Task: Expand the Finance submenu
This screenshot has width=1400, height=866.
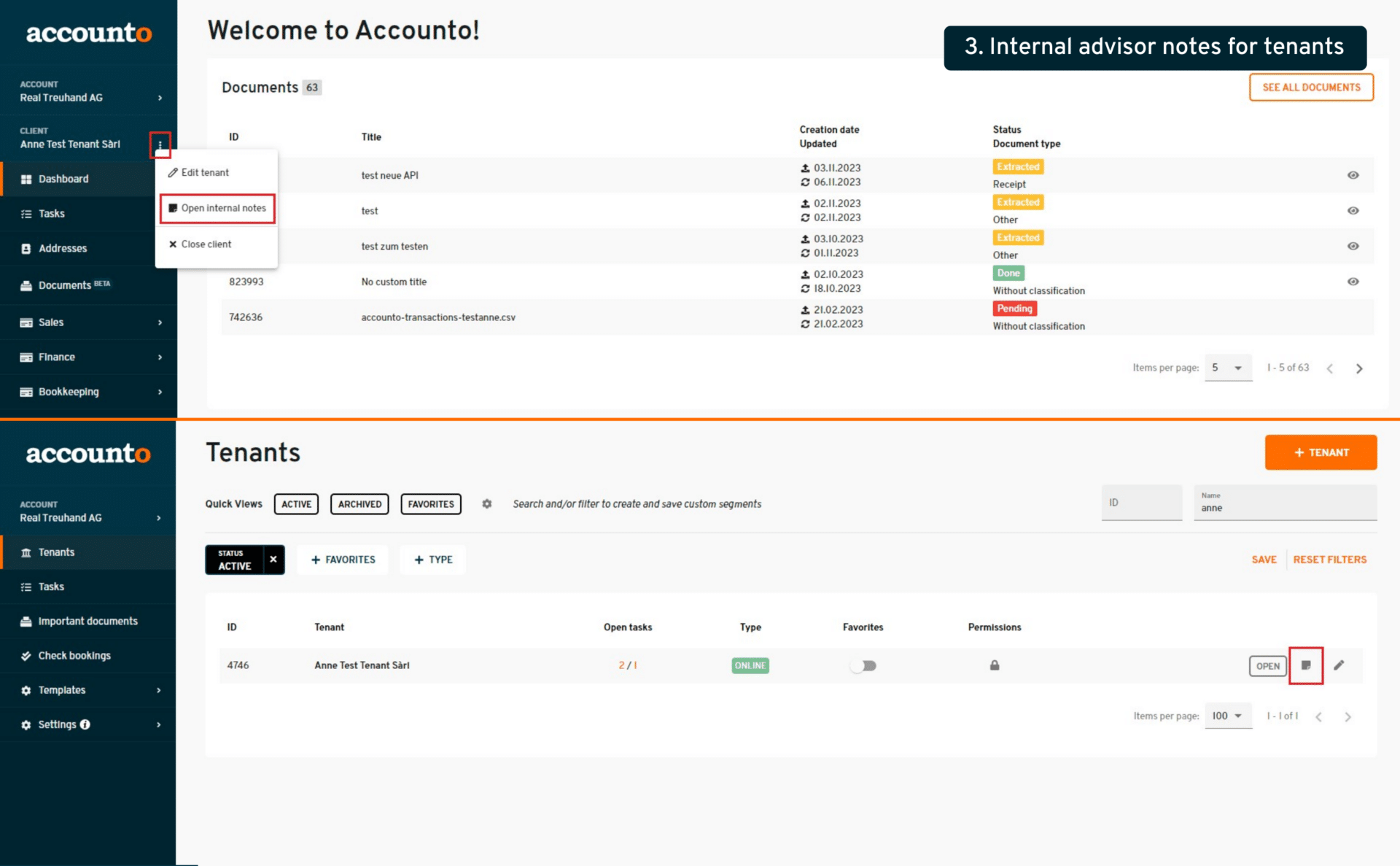Action: [160, 357]
